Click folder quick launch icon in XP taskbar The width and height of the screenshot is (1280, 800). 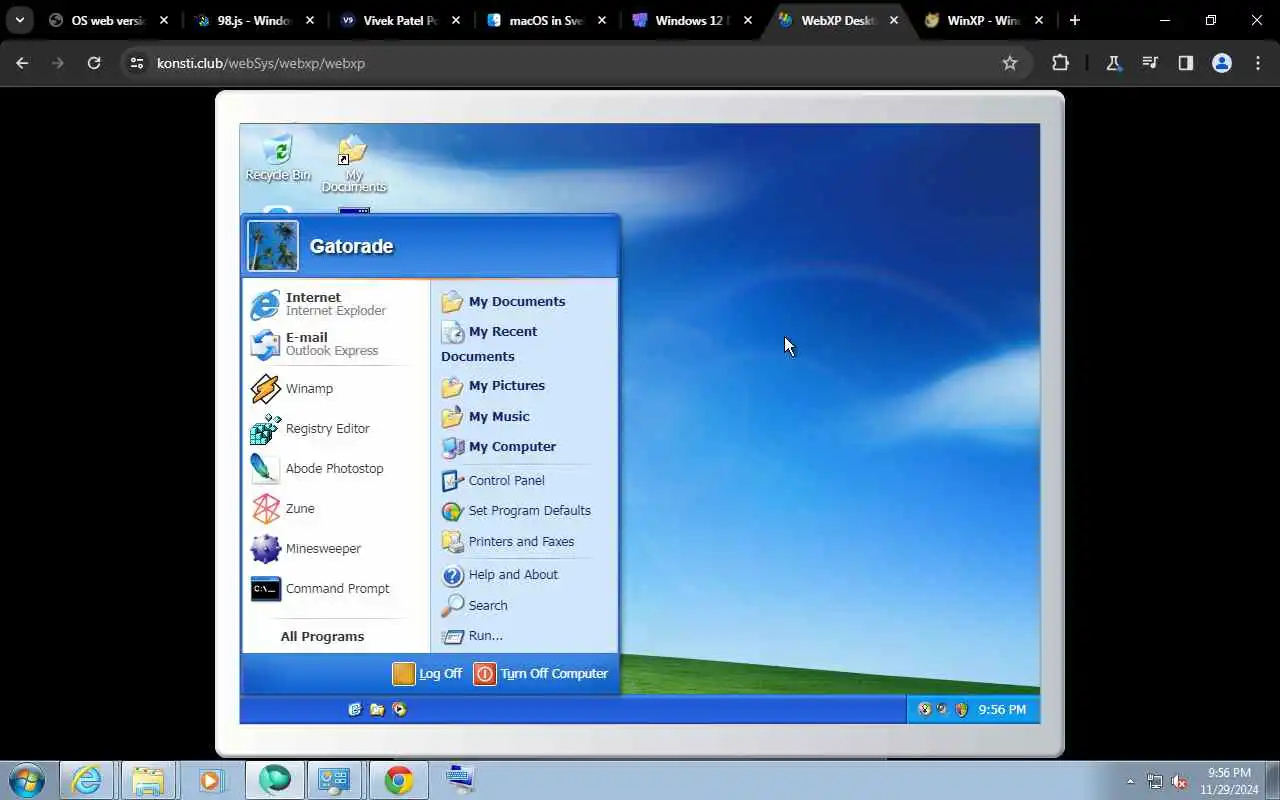[377, 709]
